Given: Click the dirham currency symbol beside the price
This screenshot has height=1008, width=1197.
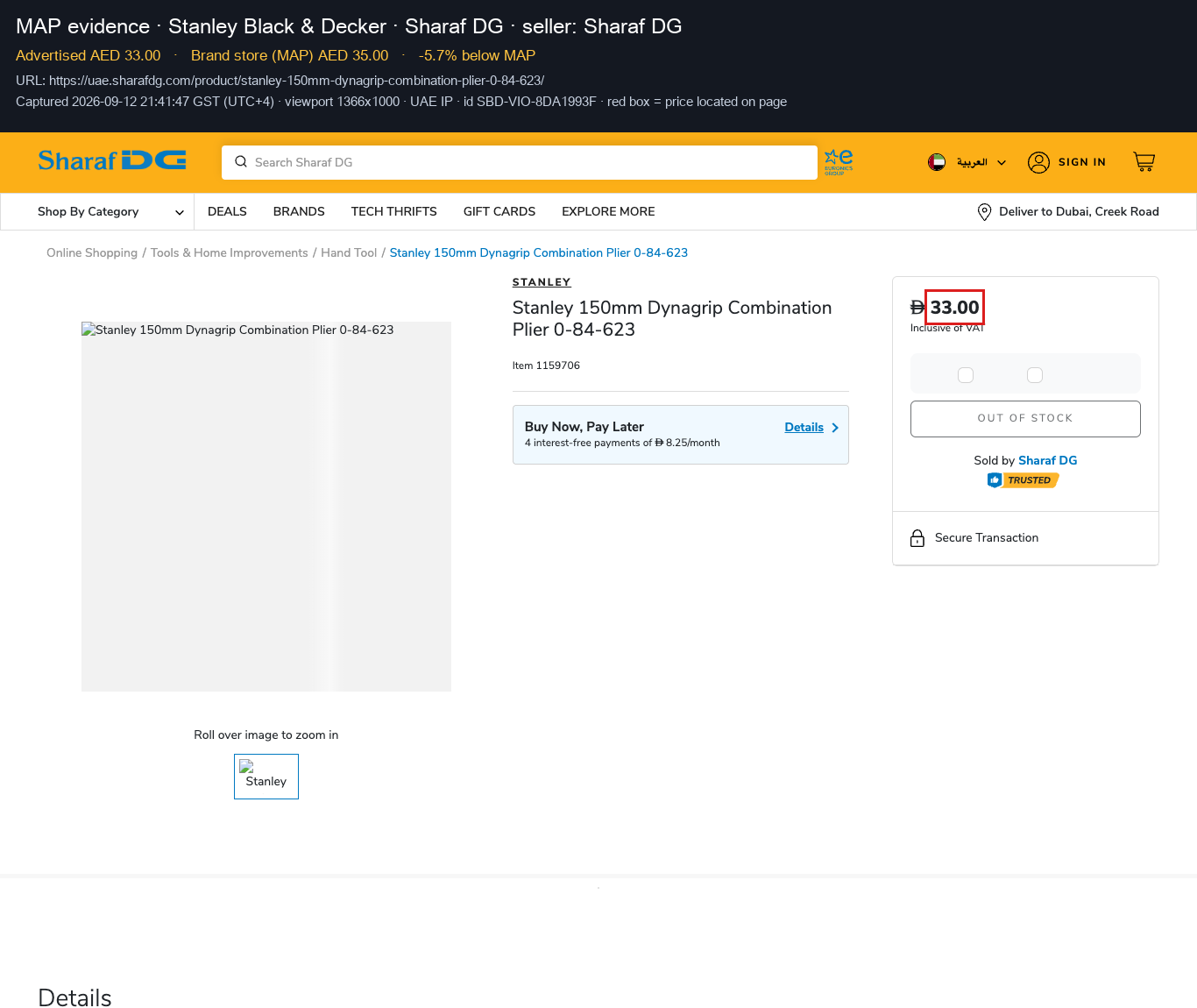Looking at the screenshot, I should click(x=917, y=308).
